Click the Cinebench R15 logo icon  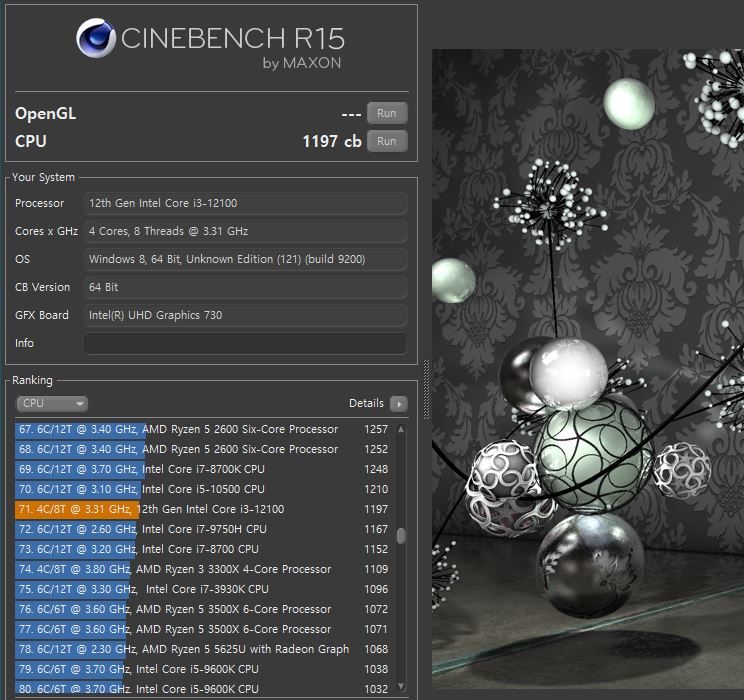pos(96,38)
